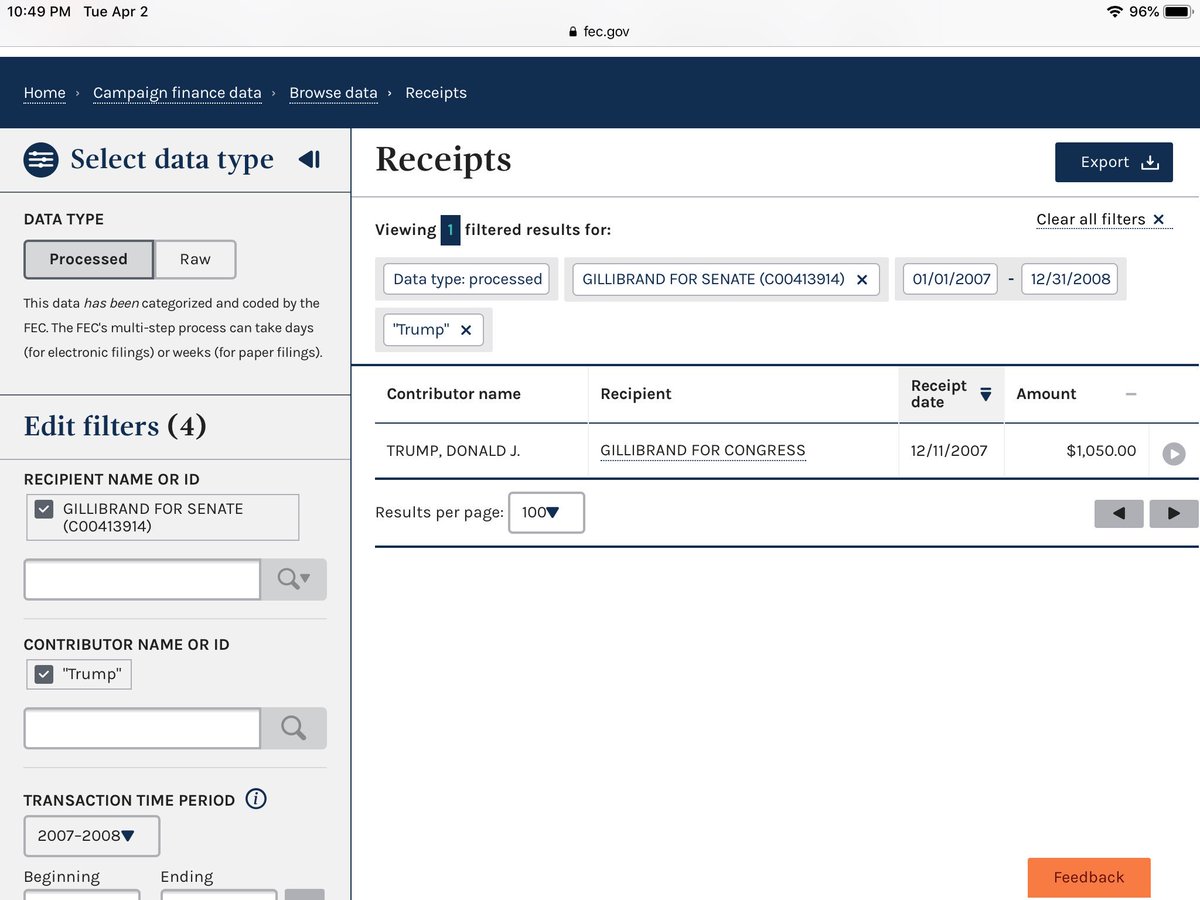Remove the "Trump" filter tag
The height and width of the screenshot is (900, 1200).
466,330
